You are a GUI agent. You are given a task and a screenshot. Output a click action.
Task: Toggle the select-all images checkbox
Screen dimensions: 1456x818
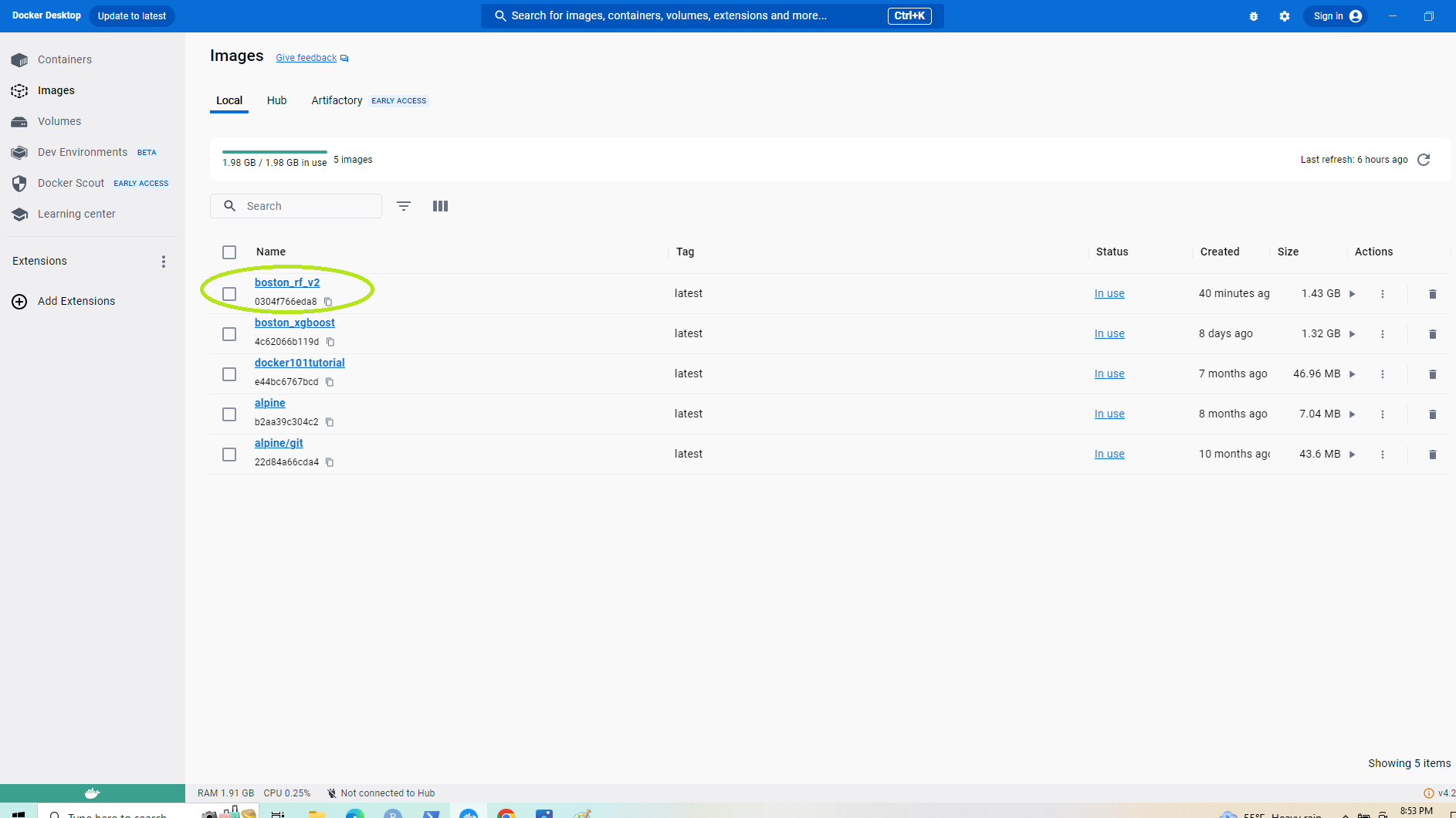pos(229,252)
